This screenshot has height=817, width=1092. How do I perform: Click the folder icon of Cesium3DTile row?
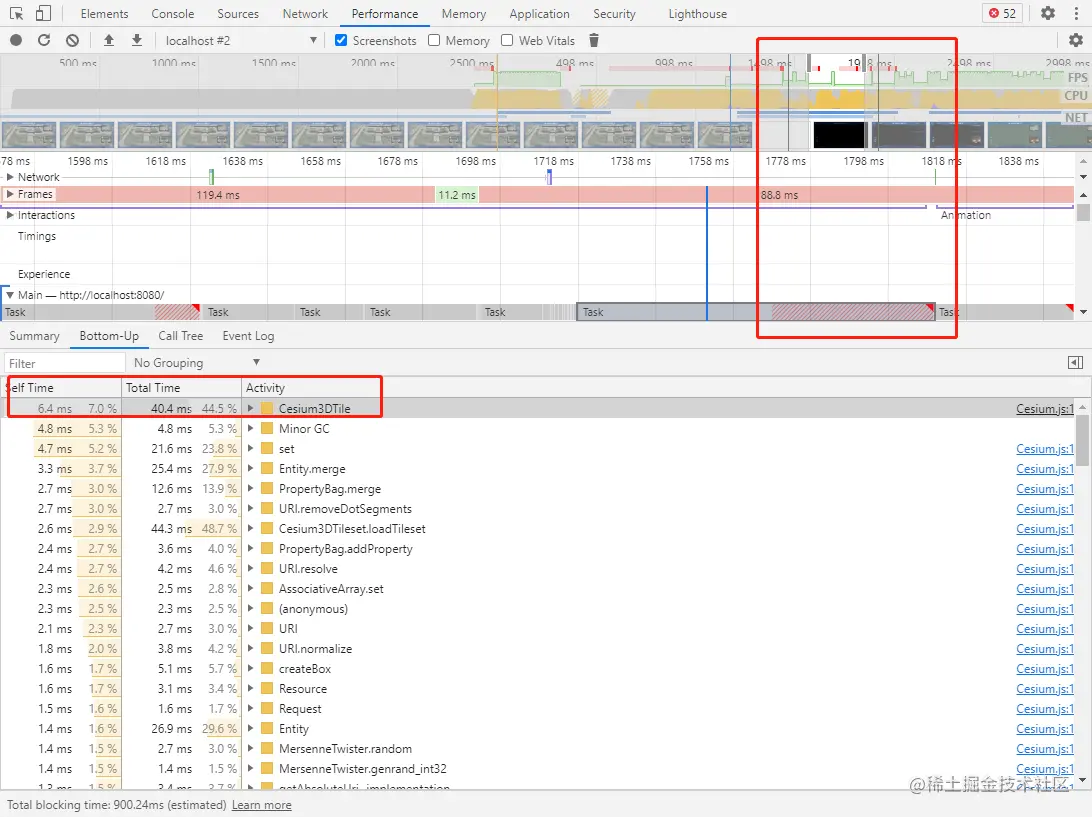point(267,408)
